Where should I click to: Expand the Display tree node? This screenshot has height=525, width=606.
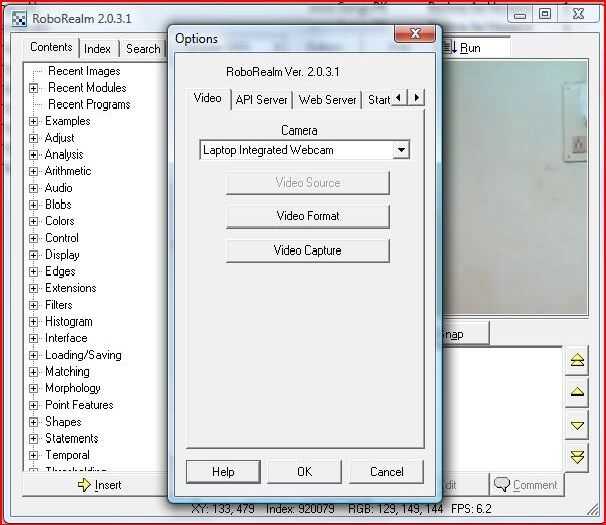point(34,255)
